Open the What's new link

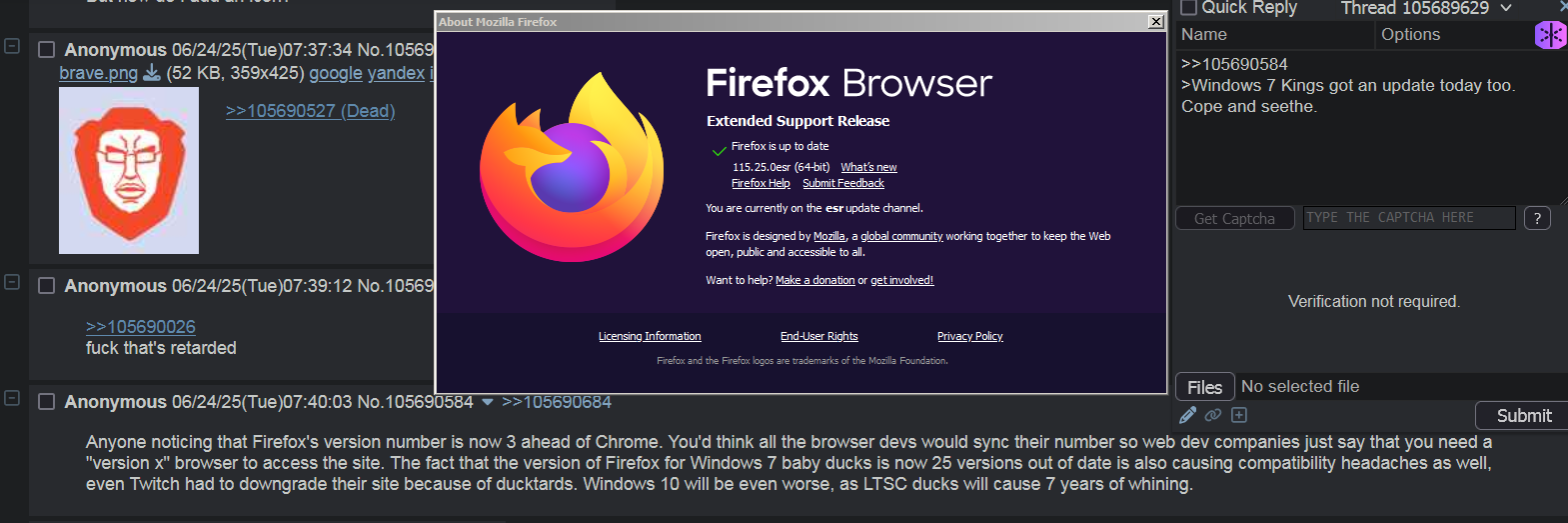868,168
